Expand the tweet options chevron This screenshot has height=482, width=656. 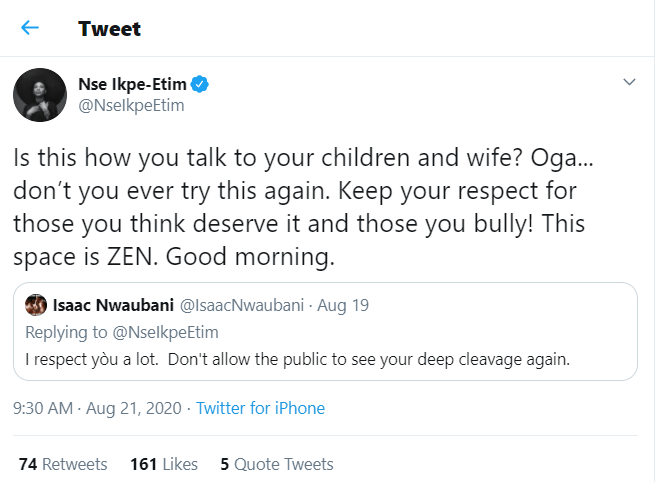pos(629,81)
